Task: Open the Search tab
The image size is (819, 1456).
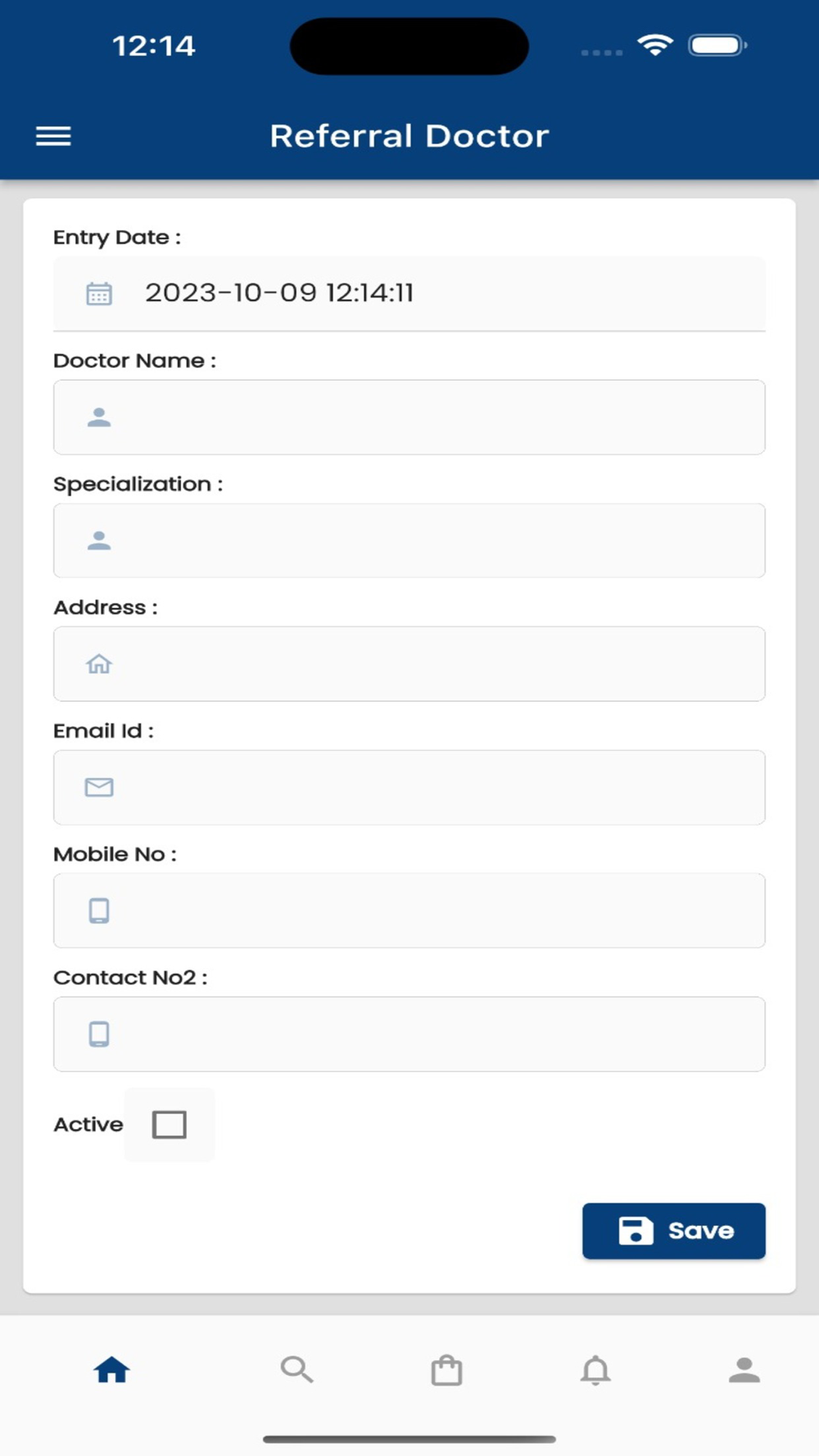Action: tap(296, 1369)
